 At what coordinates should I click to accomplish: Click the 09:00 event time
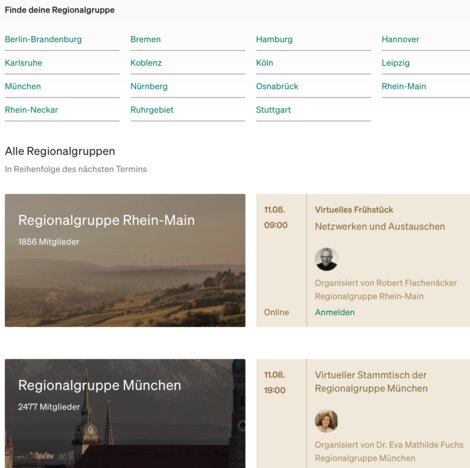(x=276, y=225)
